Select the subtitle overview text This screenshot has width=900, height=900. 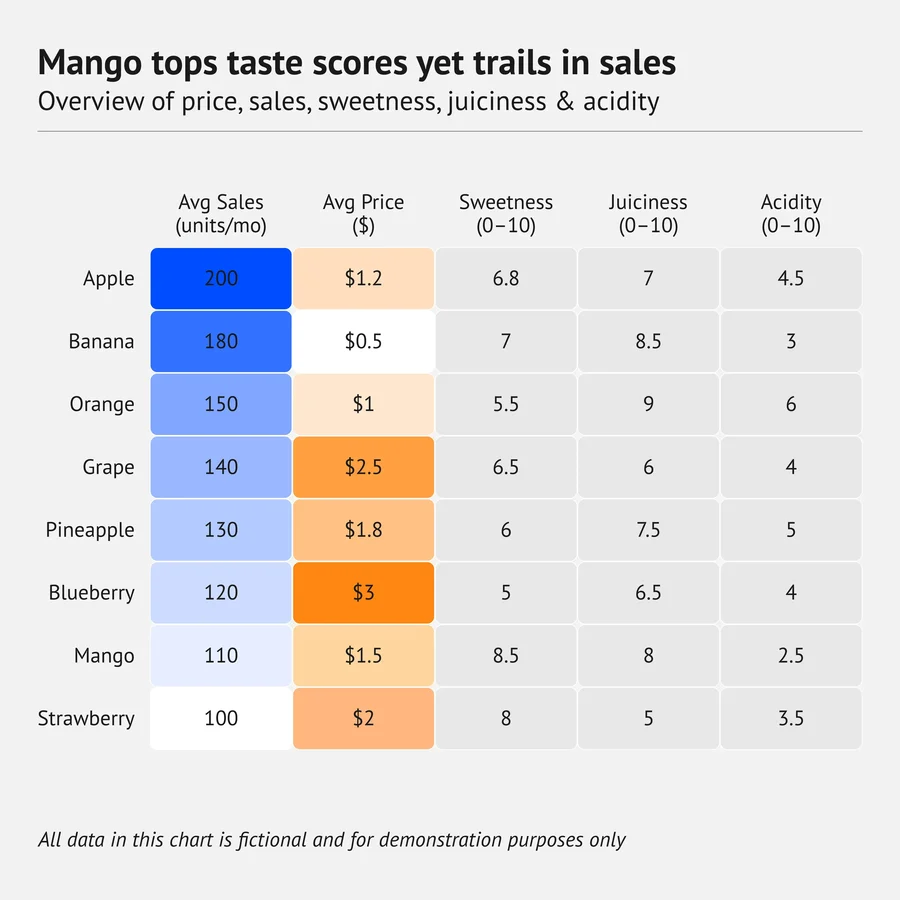(348, 102)
